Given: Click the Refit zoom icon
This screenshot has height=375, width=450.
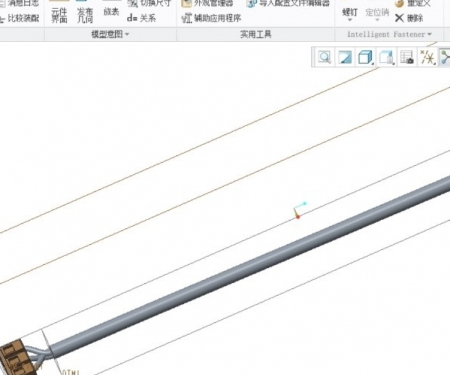Looking at the screenshot, I should [x=324, y=57].
